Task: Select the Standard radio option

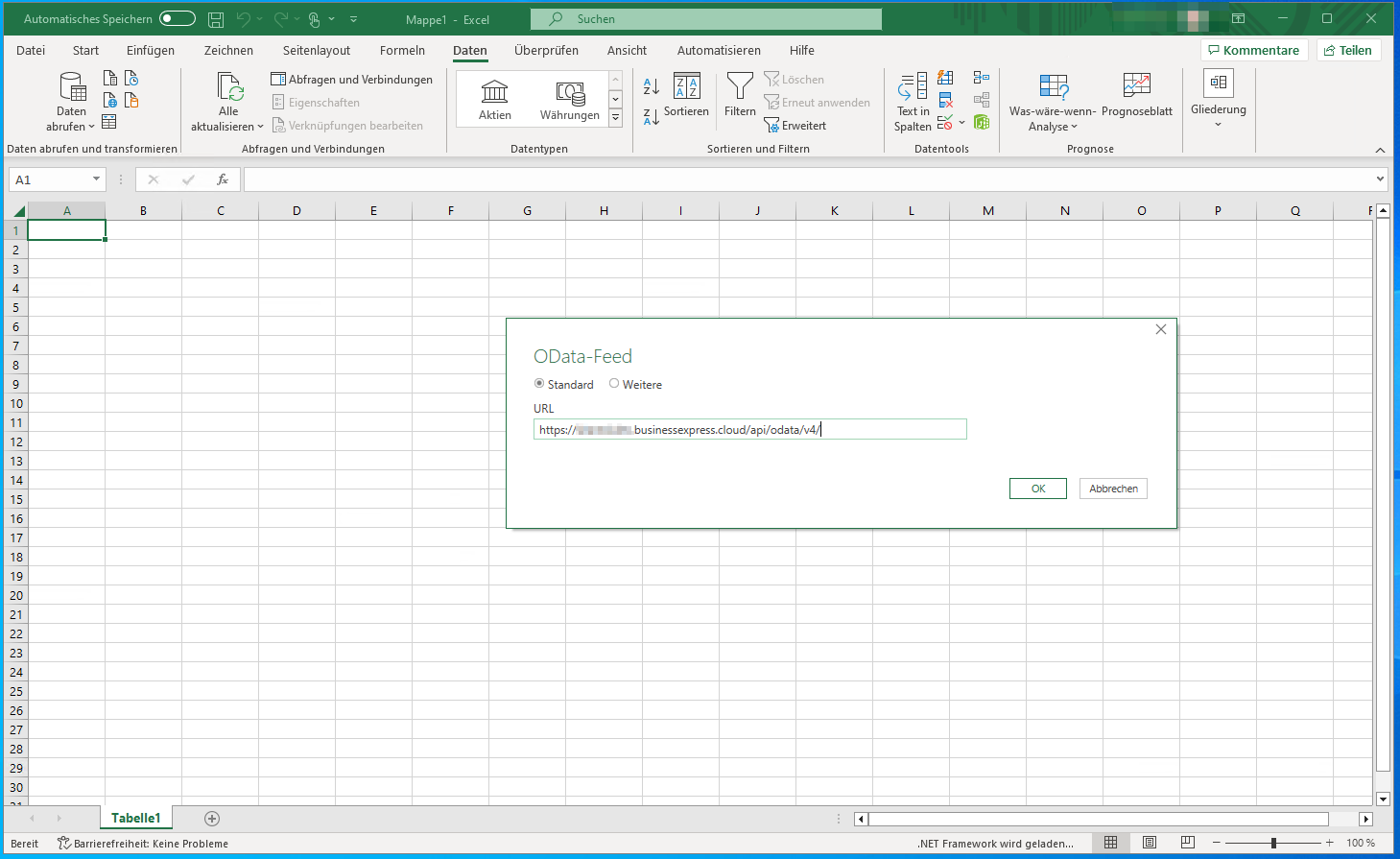Action: pyautogui.click(x=539, y=384)
